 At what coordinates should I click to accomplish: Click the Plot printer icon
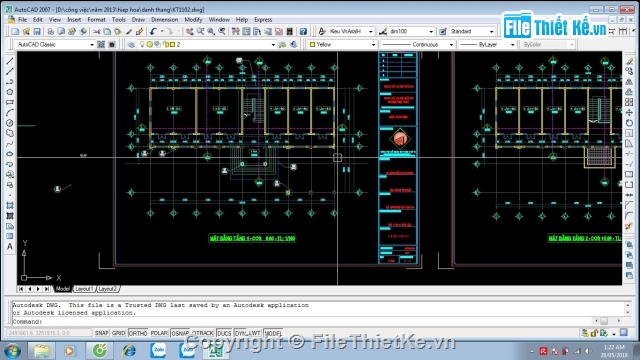point(50,31)
